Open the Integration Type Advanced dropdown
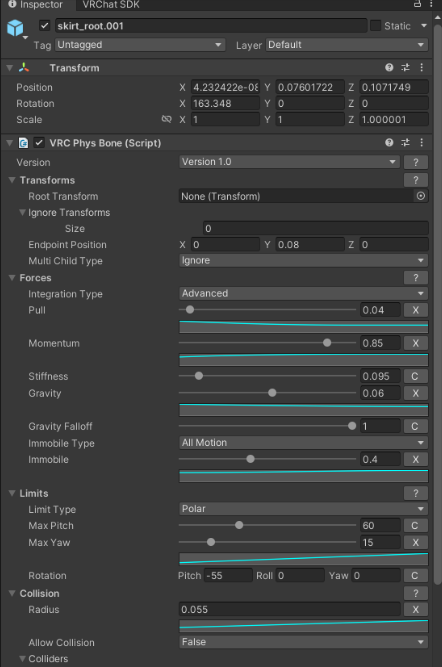The image size is (442, 667). click(x=303, y=294)
